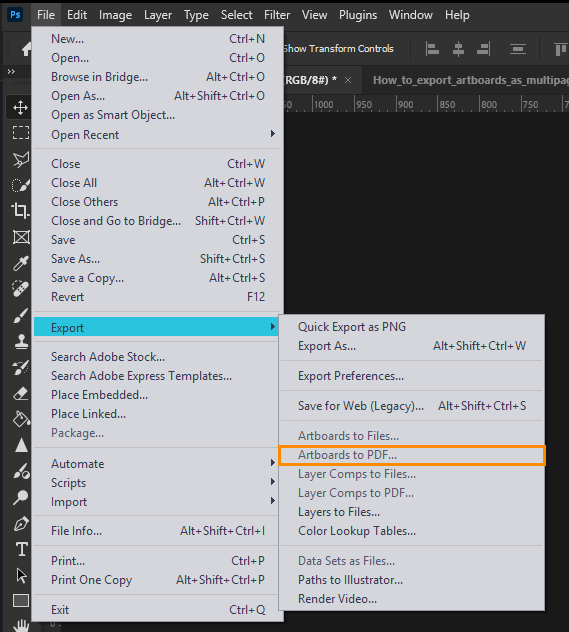This screenshot has width=569, height=632.
Task: Select the Spot Healing Brush tool
Action: [20, 289]
